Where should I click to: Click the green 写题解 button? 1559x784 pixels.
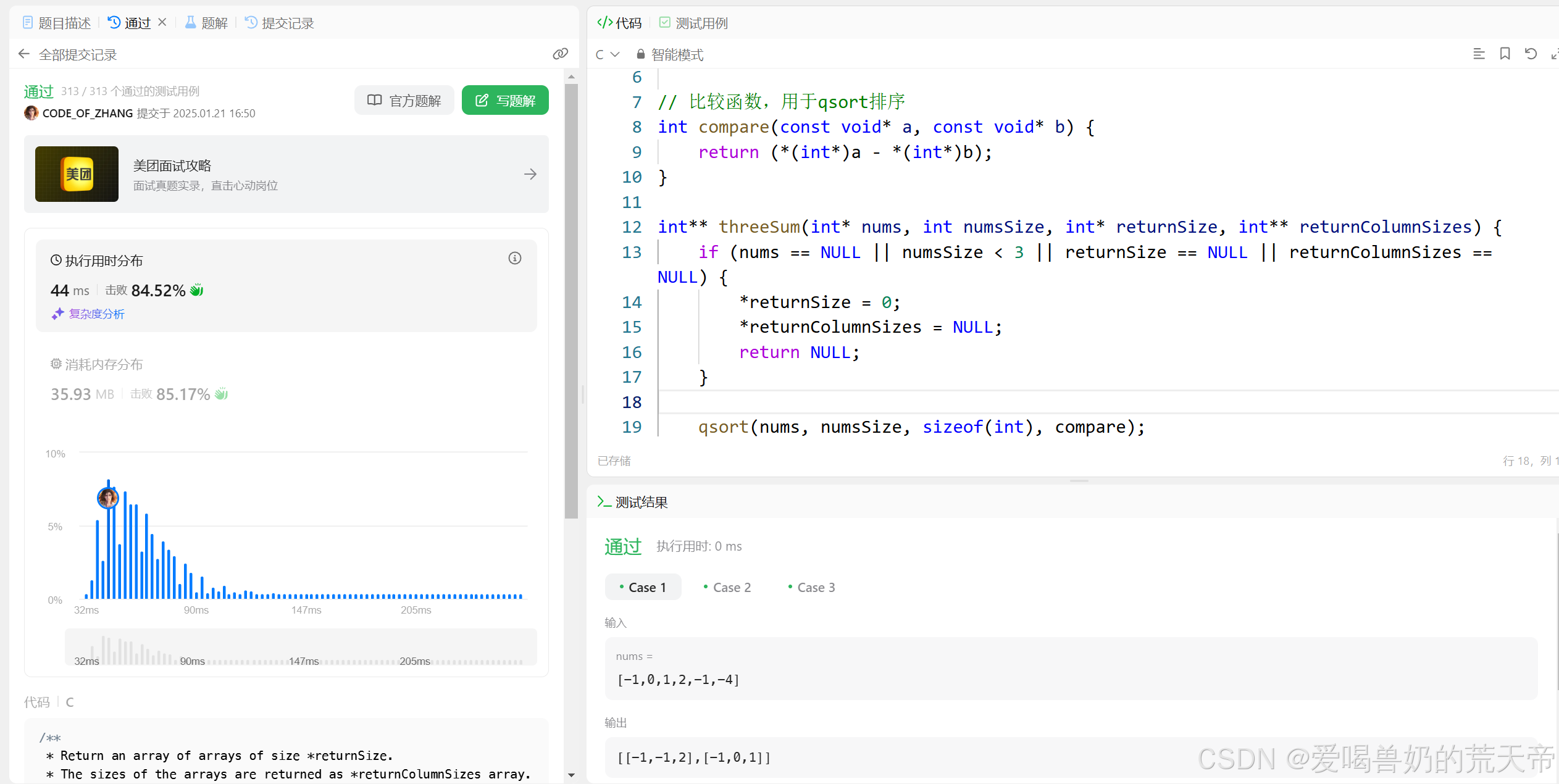tap(505, 100)
